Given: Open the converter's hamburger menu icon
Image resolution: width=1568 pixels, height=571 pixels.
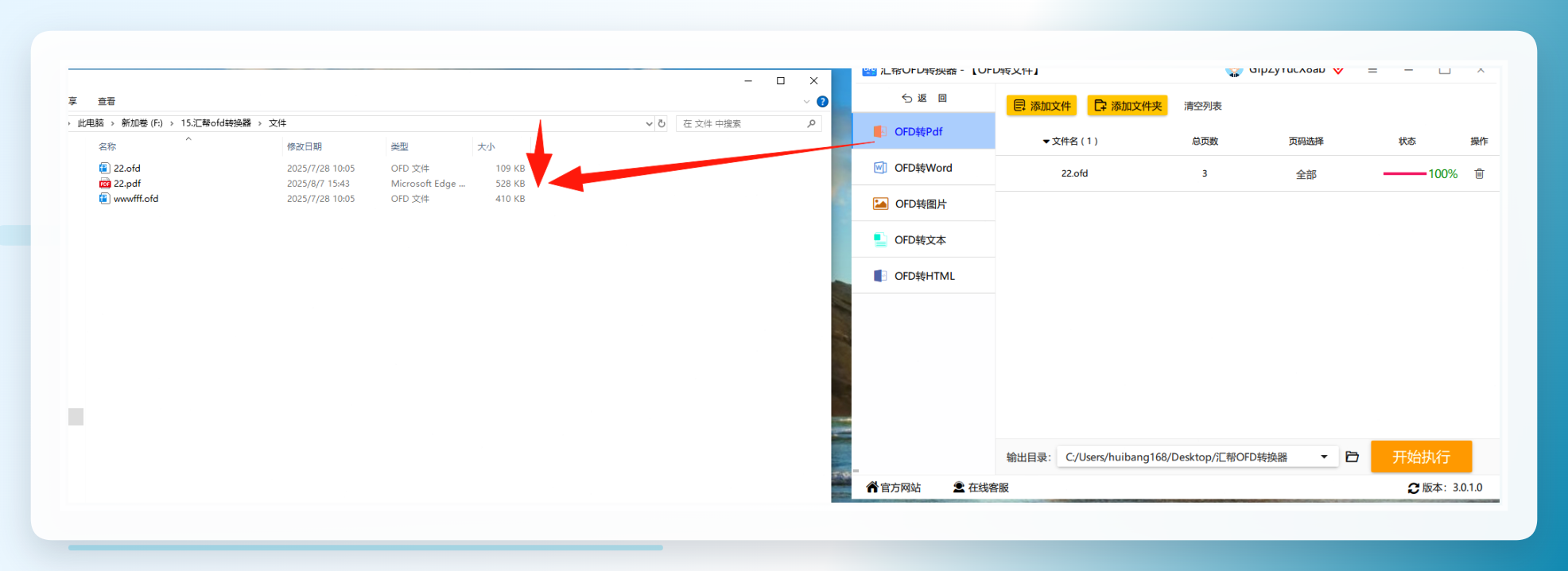Looking at the screenshot, I should click(x=1372, y=71).
